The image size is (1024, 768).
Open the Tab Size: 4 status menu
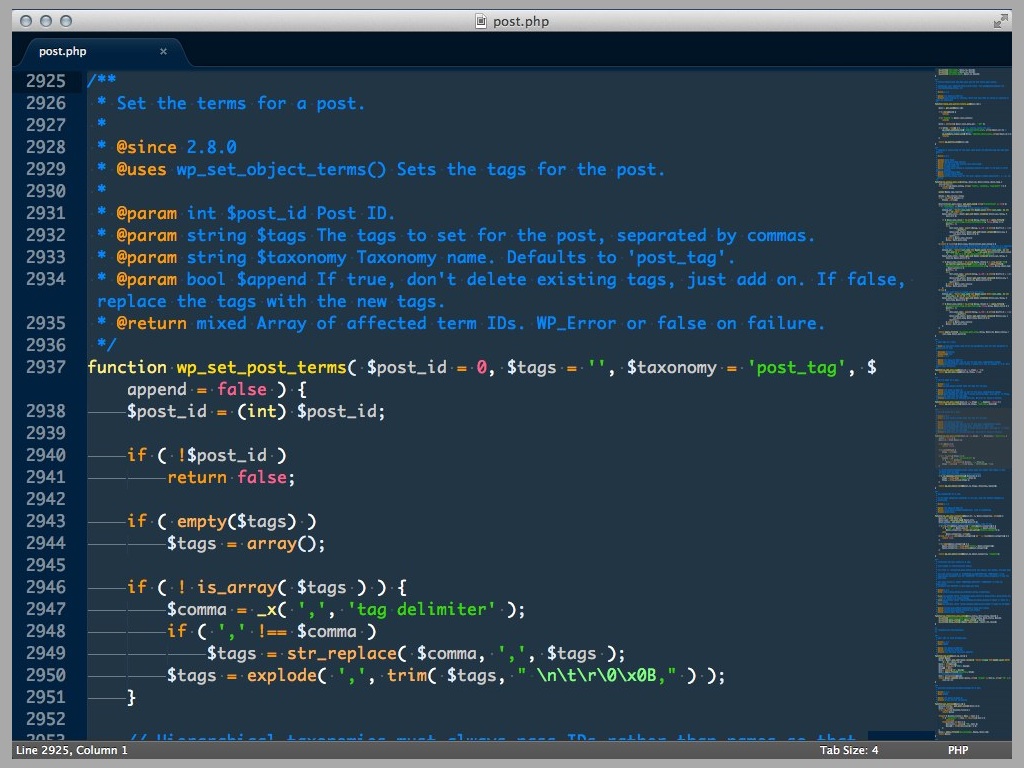click(848, 750)
